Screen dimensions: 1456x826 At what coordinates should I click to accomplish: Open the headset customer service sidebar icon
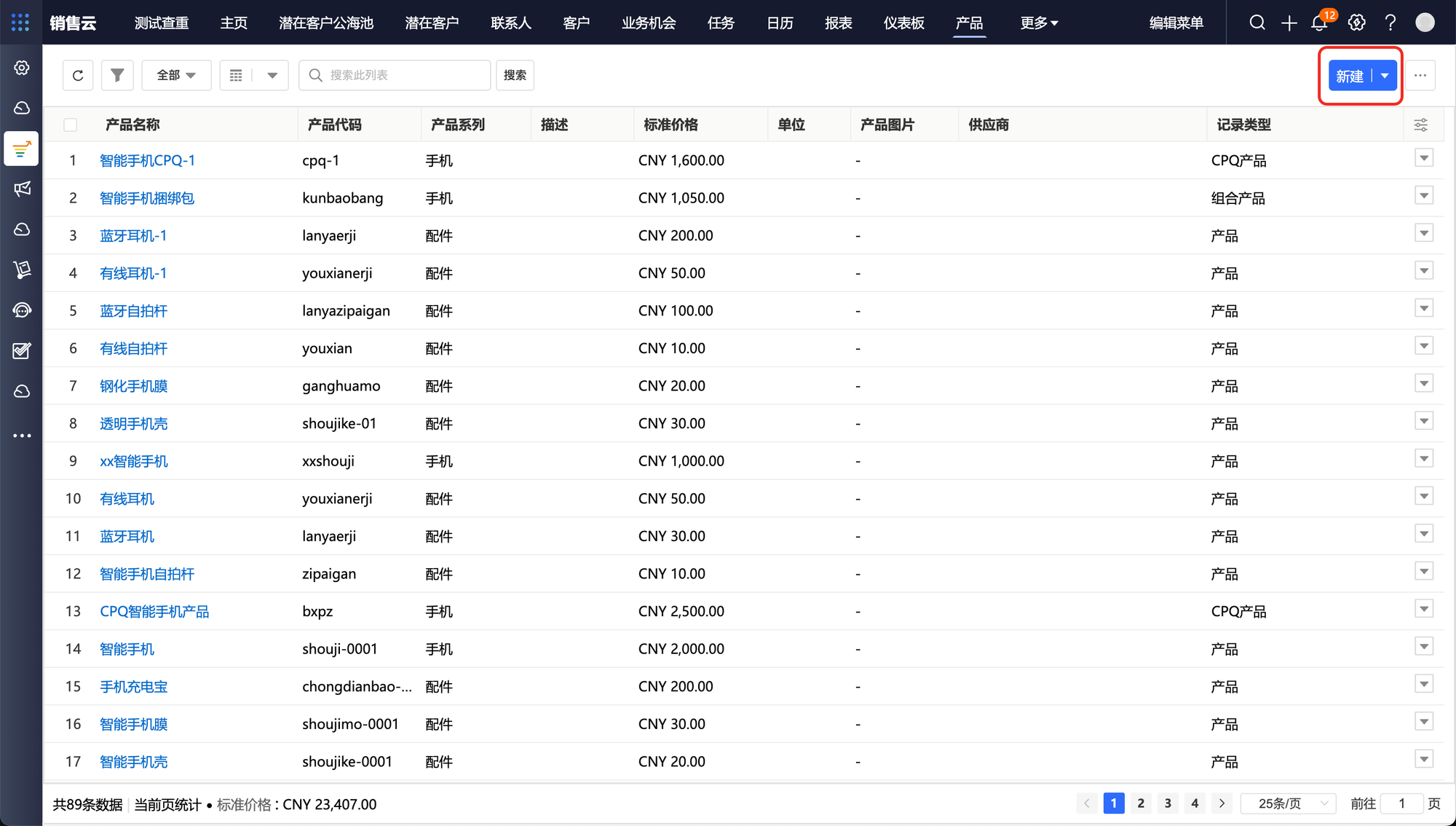[22, 310]
